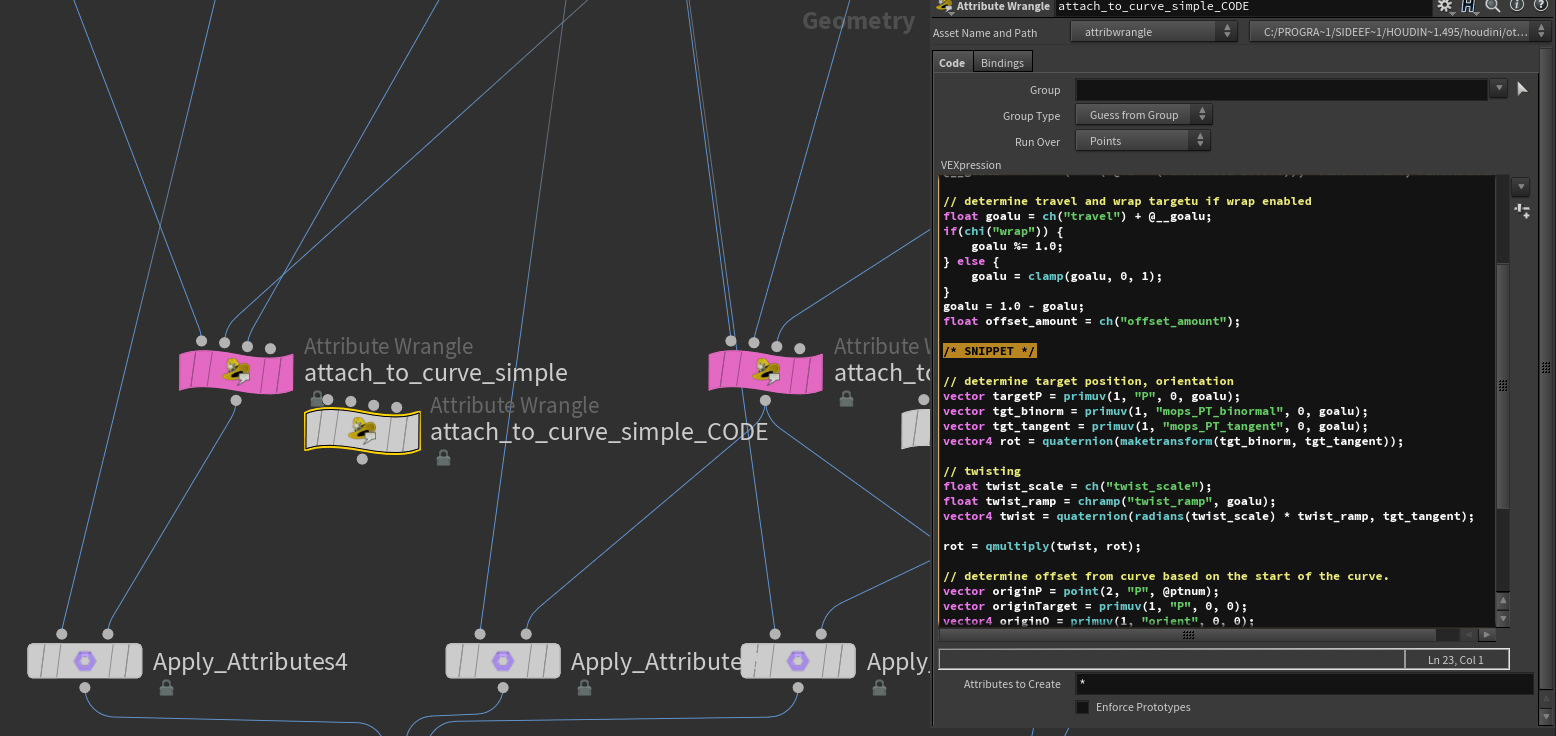Click the Houdini H takes/help icon in header
This screenshot has width=1556, height=736.
[x=1469, y=6]
